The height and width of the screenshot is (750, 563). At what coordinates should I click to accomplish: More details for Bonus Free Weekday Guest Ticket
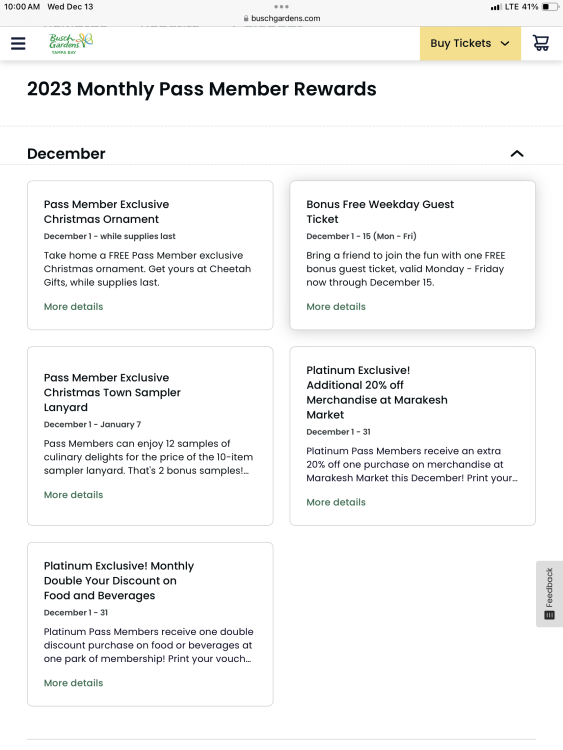point(336,307)
